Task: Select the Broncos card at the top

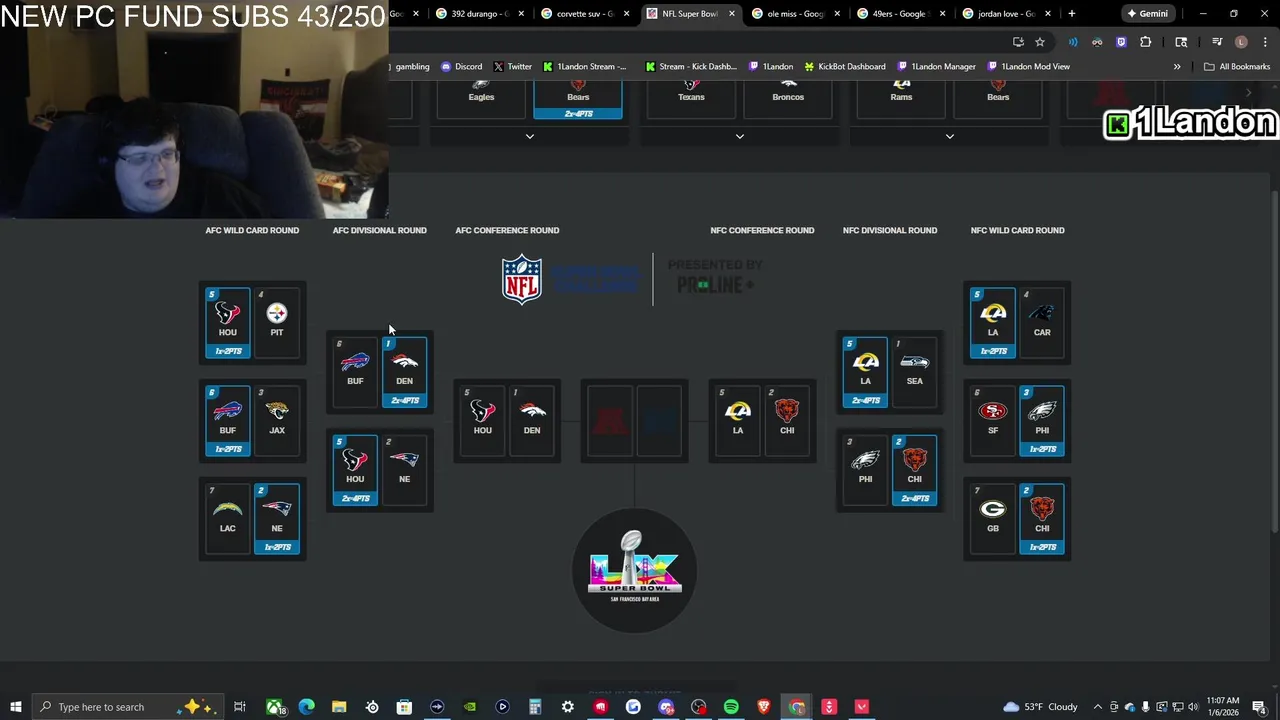Action: (x=788, y=100)
